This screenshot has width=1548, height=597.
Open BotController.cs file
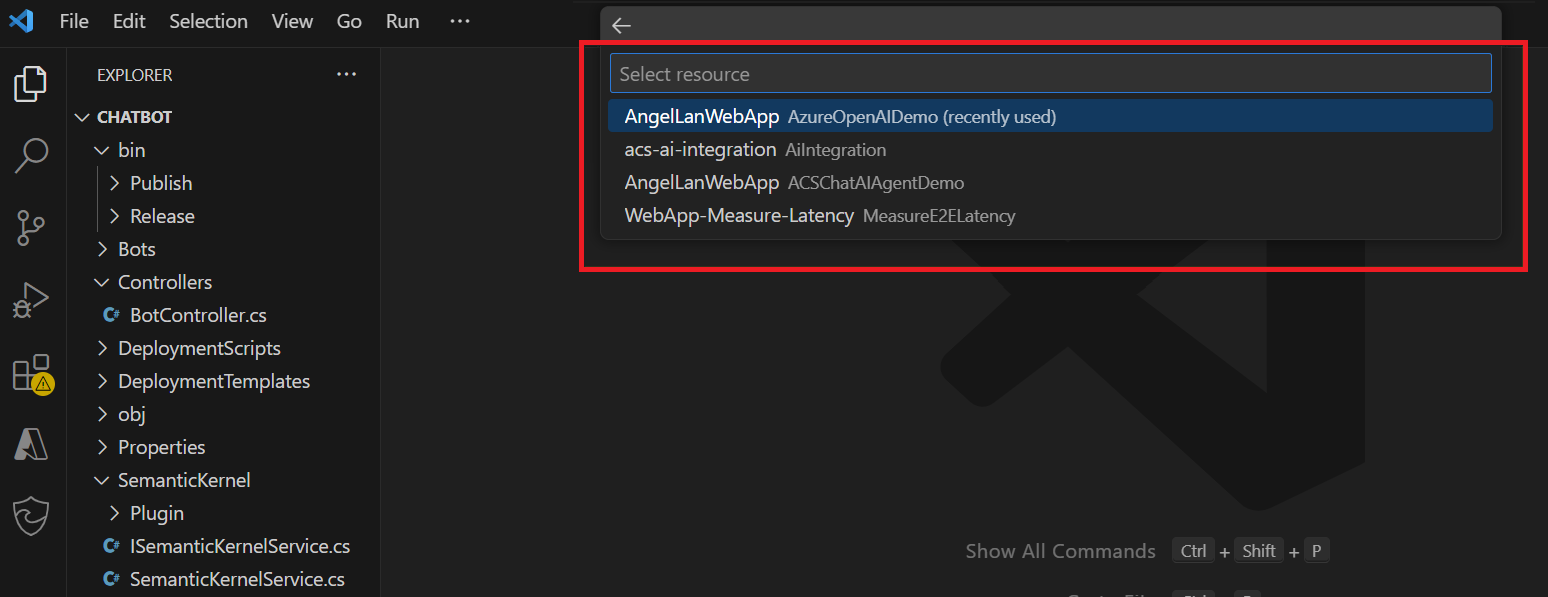pos(198,315)
